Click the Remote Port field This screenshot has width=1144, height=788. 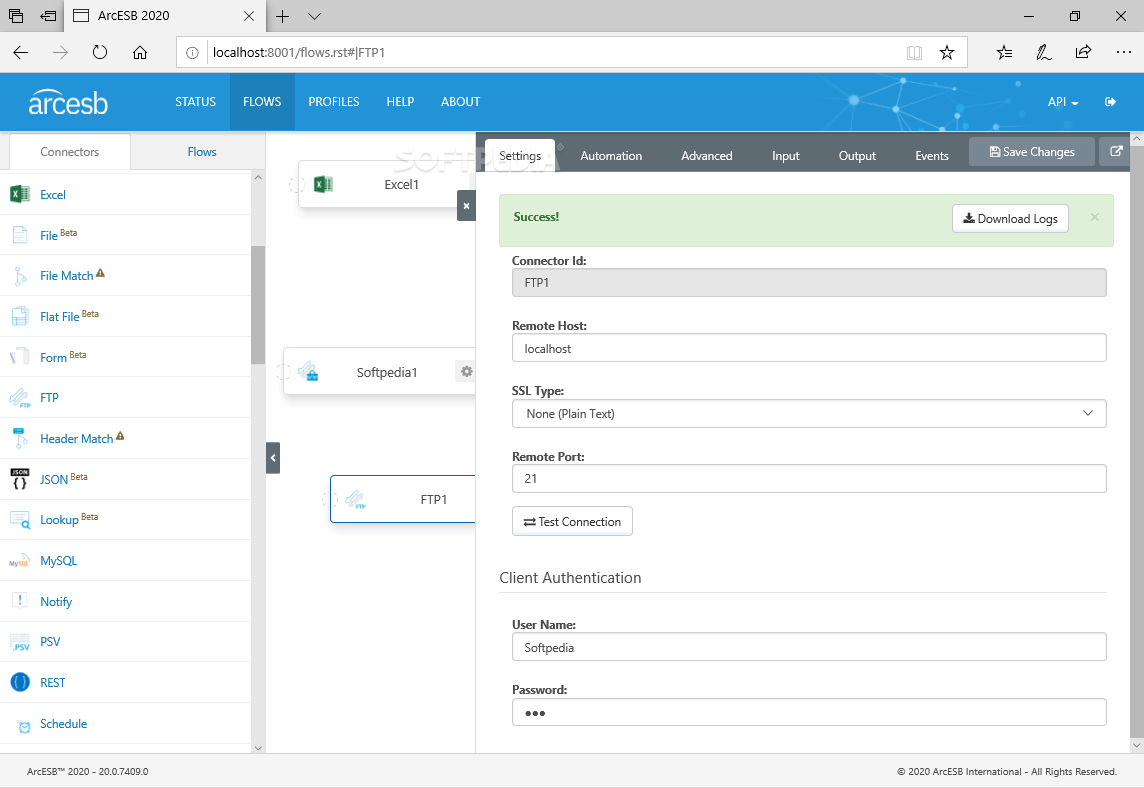[x=809, y=479]
